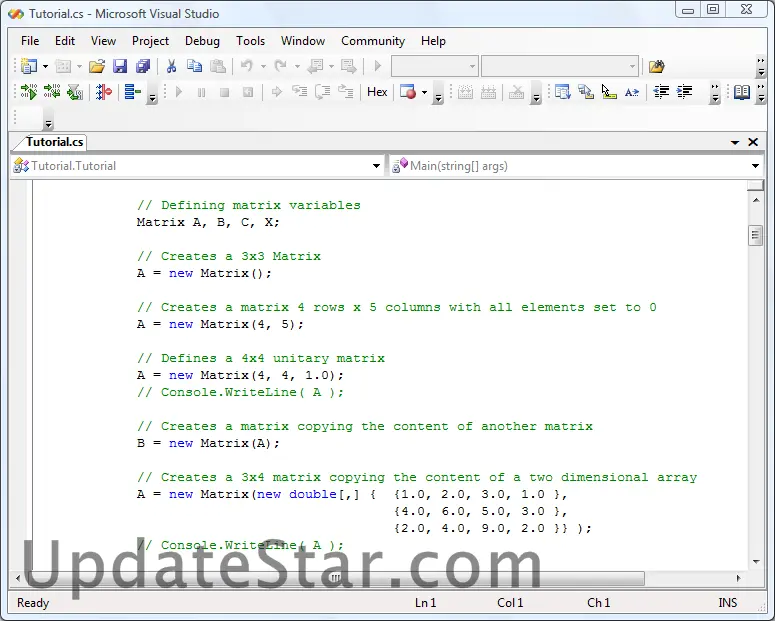
Task: Click the Show Next Statement arrow icon
Action: [x=277, y=92]
